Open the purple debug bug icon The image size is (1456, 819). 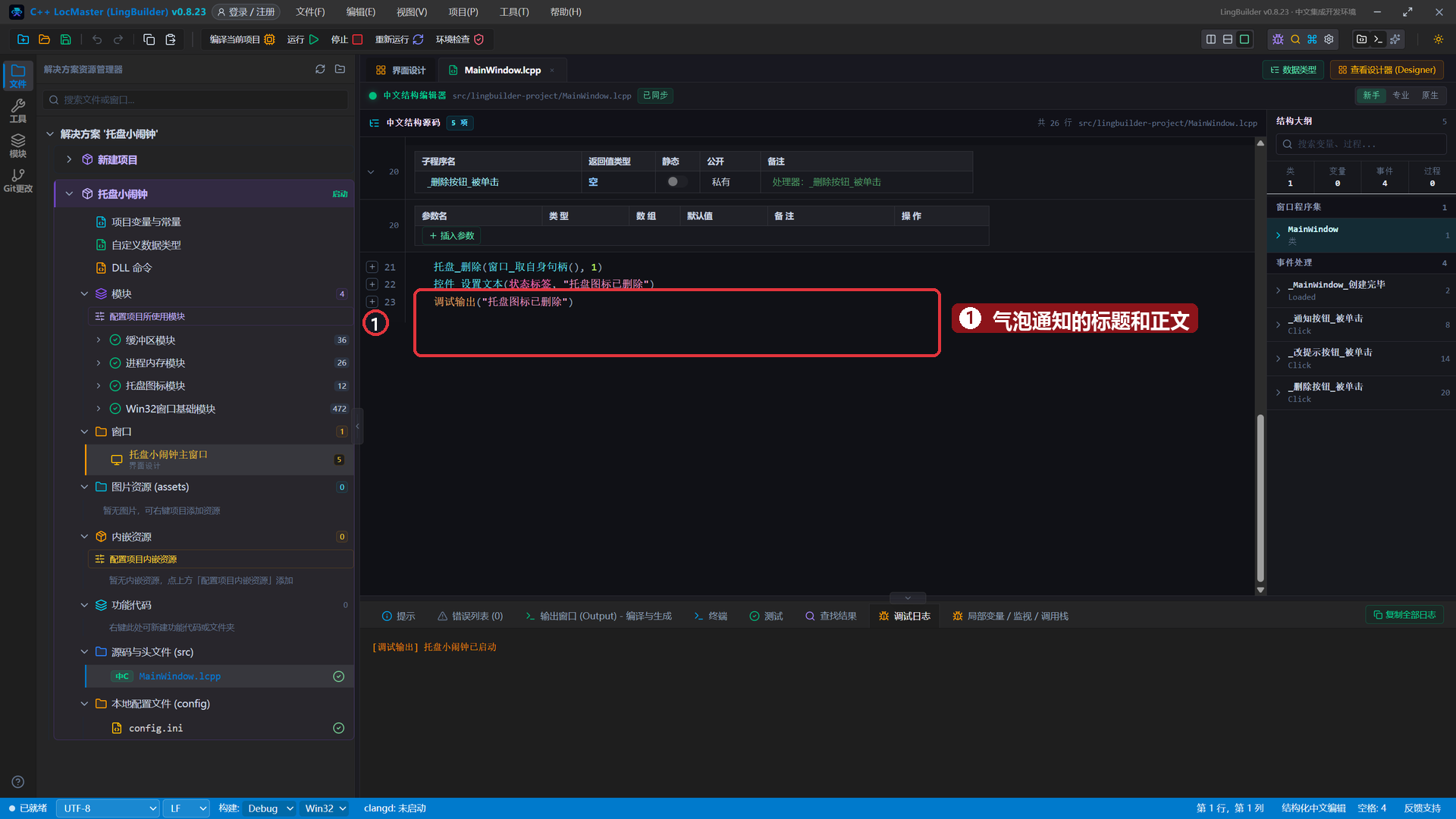[x=1279, y=39]
